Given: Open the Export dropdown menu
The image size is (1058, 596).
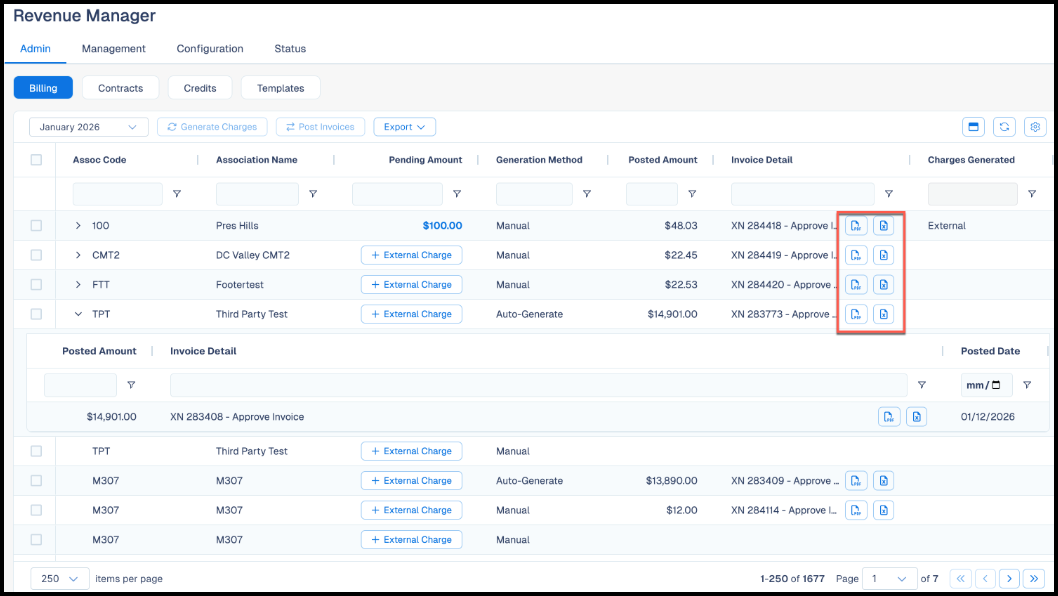Looking at the screenshot, I should click(404, 127).
